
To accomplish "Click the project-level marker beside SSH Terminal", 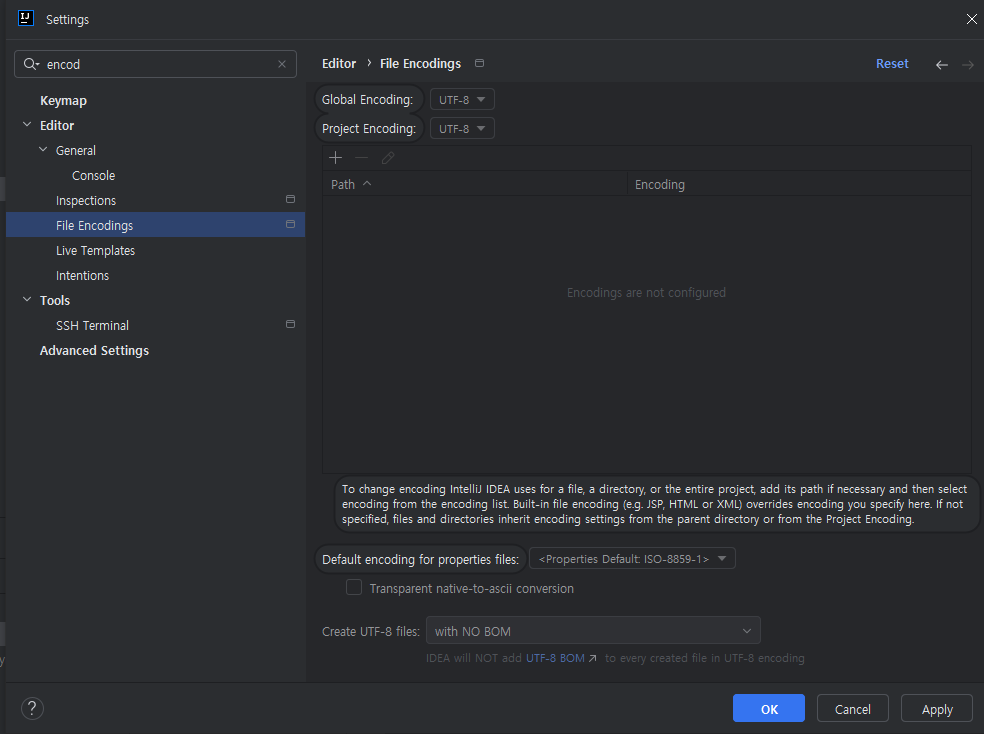I will [x=290, y=324].
